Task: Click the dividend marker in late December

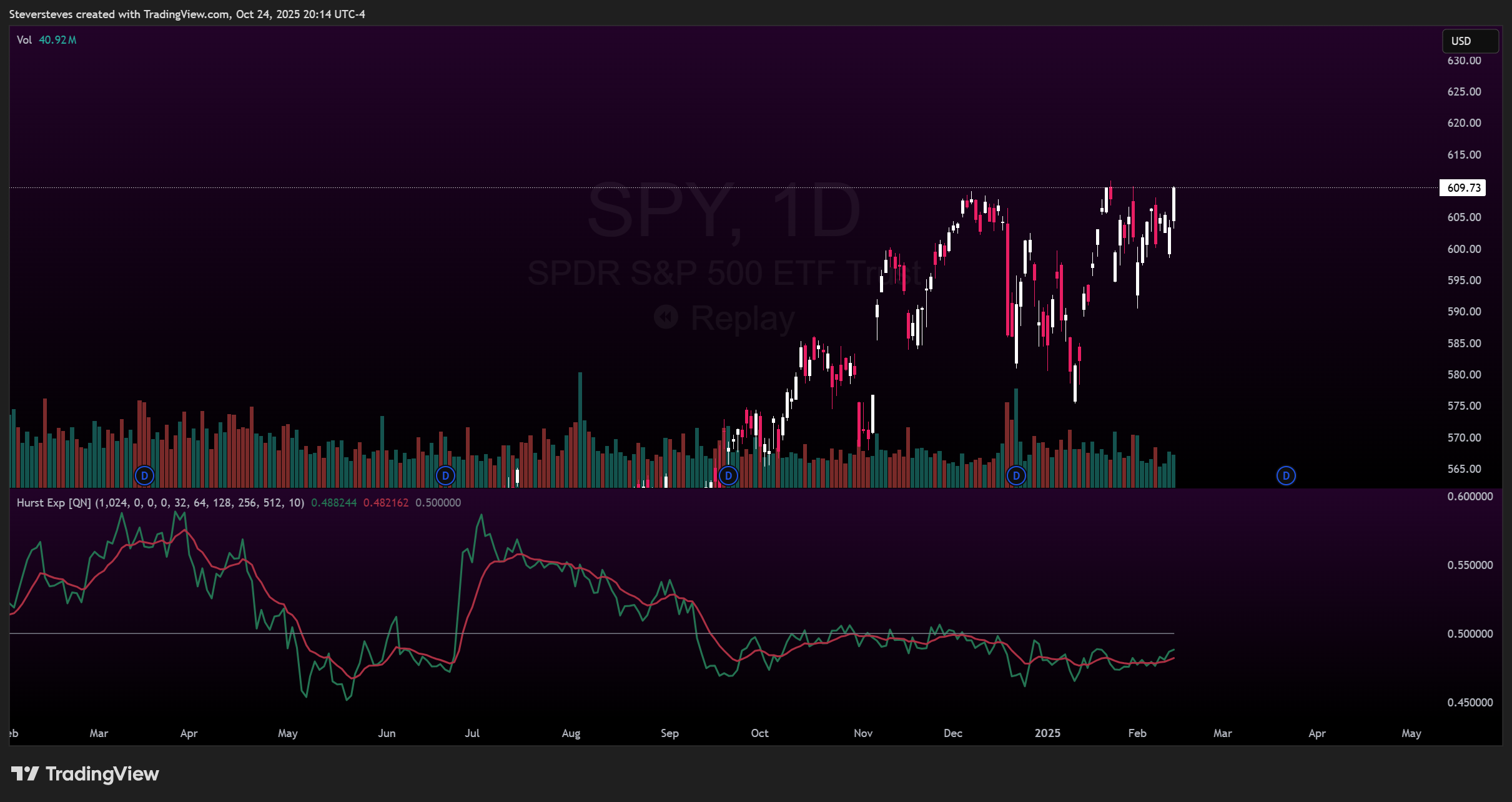Action: [1016, 476]
